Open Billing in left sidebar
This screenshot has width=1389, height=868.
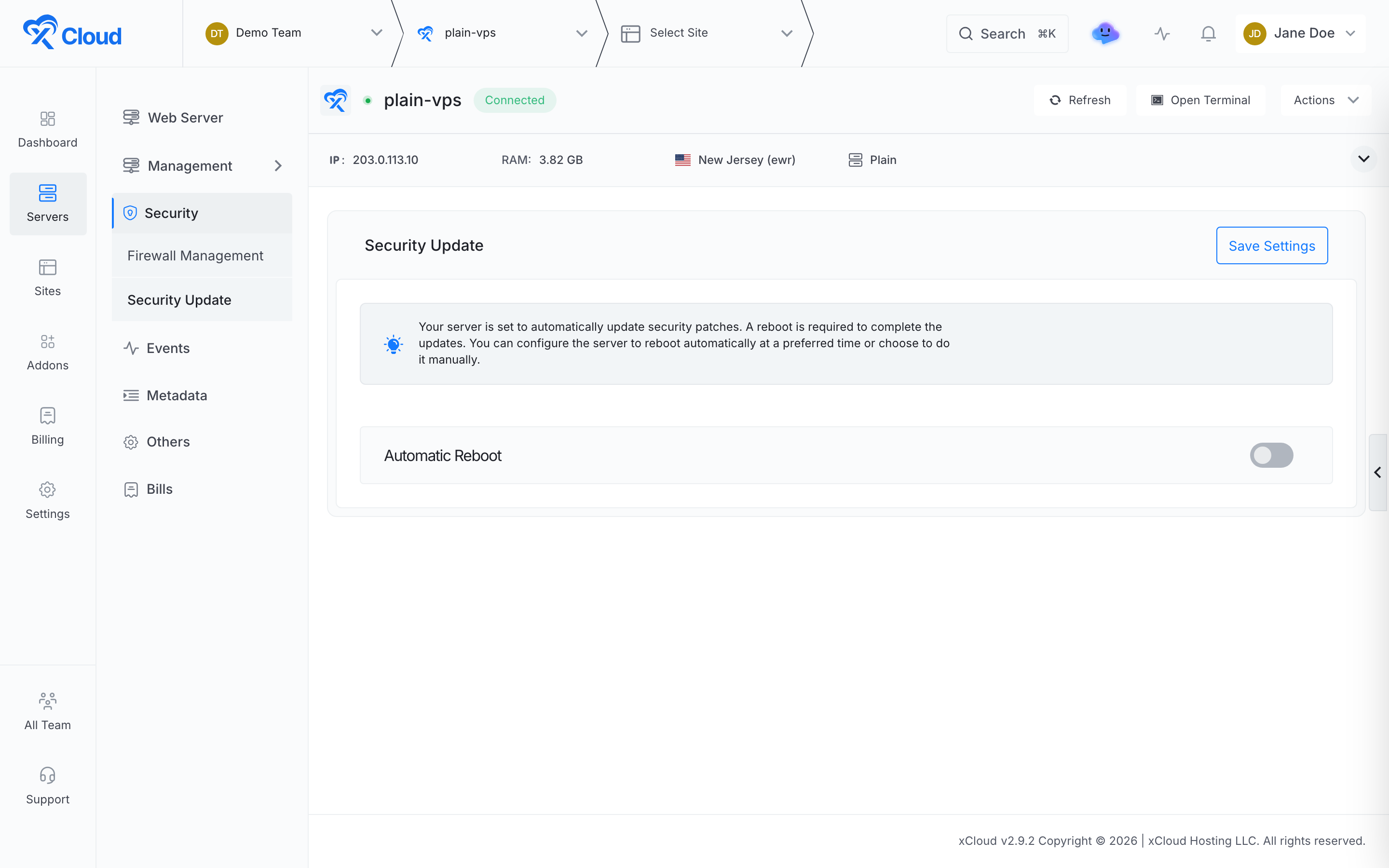pos(48,427)
